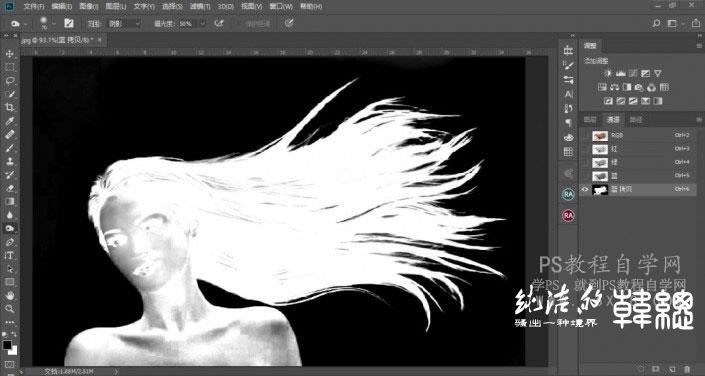Select the Blur tool
Image resolution: width=705 pixels, height=376 pixels.
(x=9, y=215)
